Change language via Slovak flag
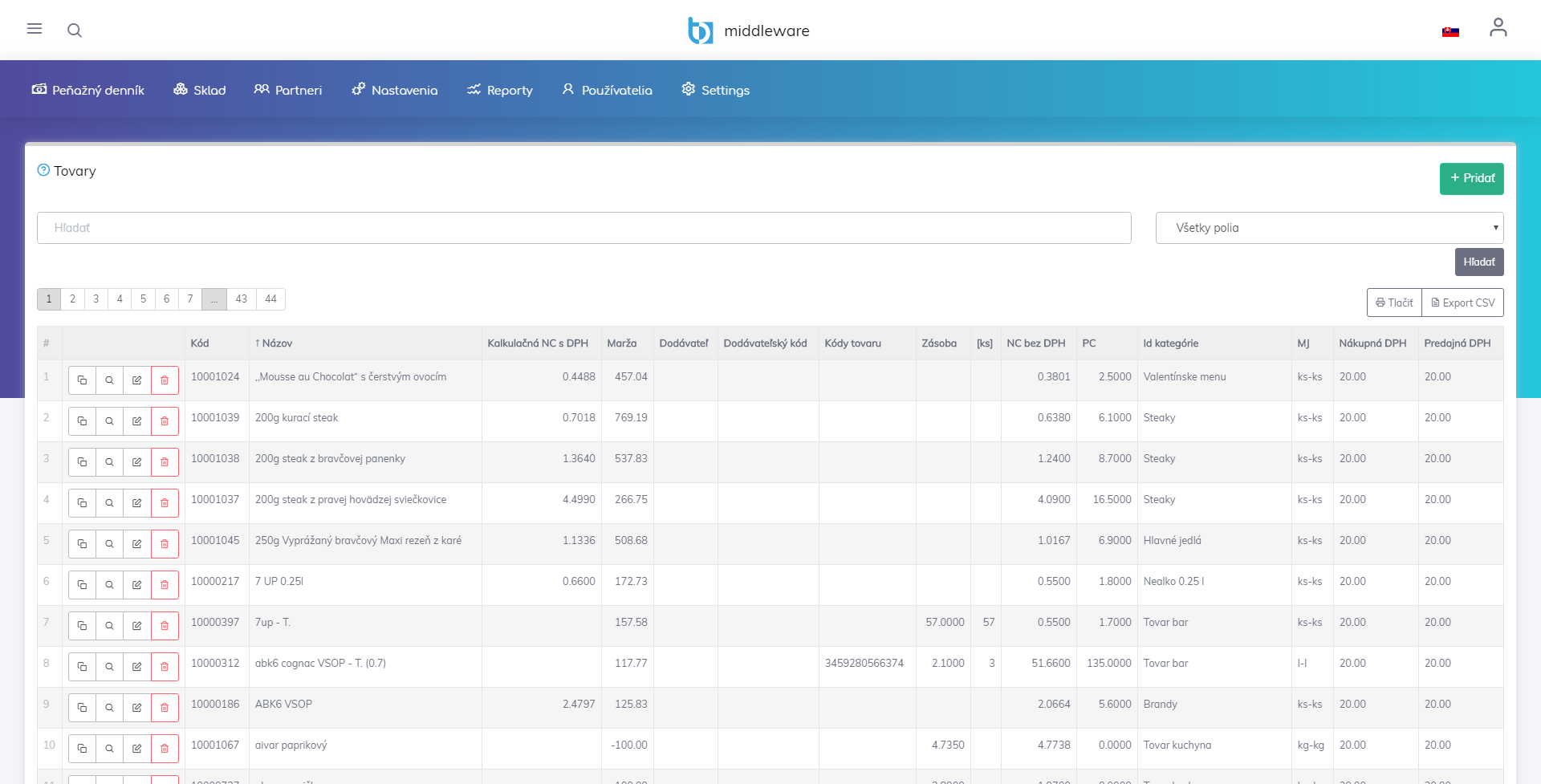This screenshot has height=784, width=1541. click(x=1450, y=32)
